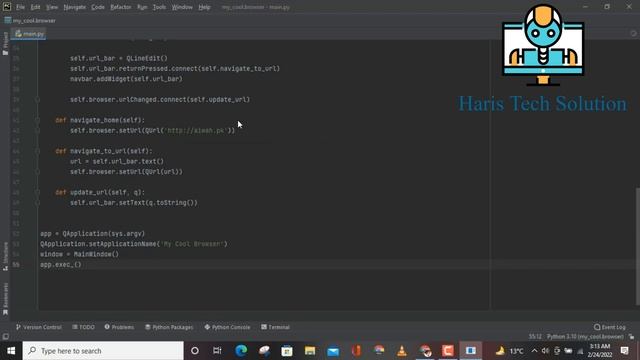Open the Office app from the taskbar

coord(356,351)
